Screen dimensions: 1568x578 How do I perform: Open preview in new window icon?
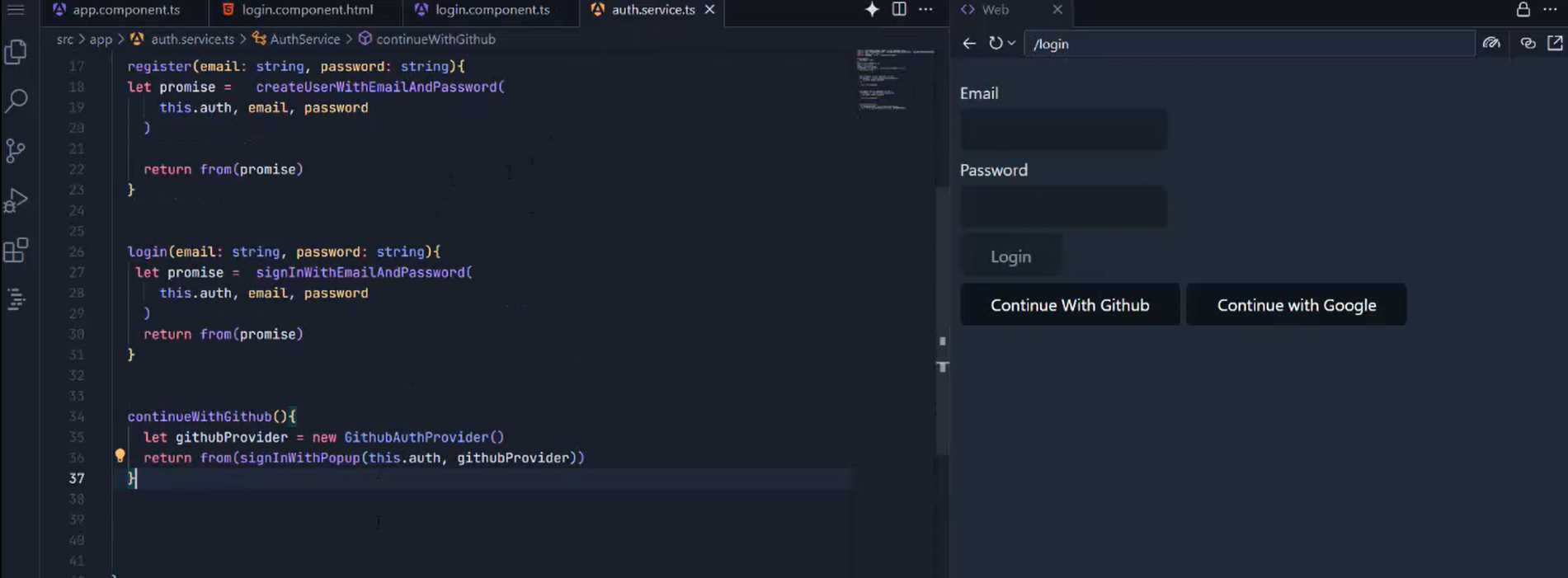[x=1555, y=44]
